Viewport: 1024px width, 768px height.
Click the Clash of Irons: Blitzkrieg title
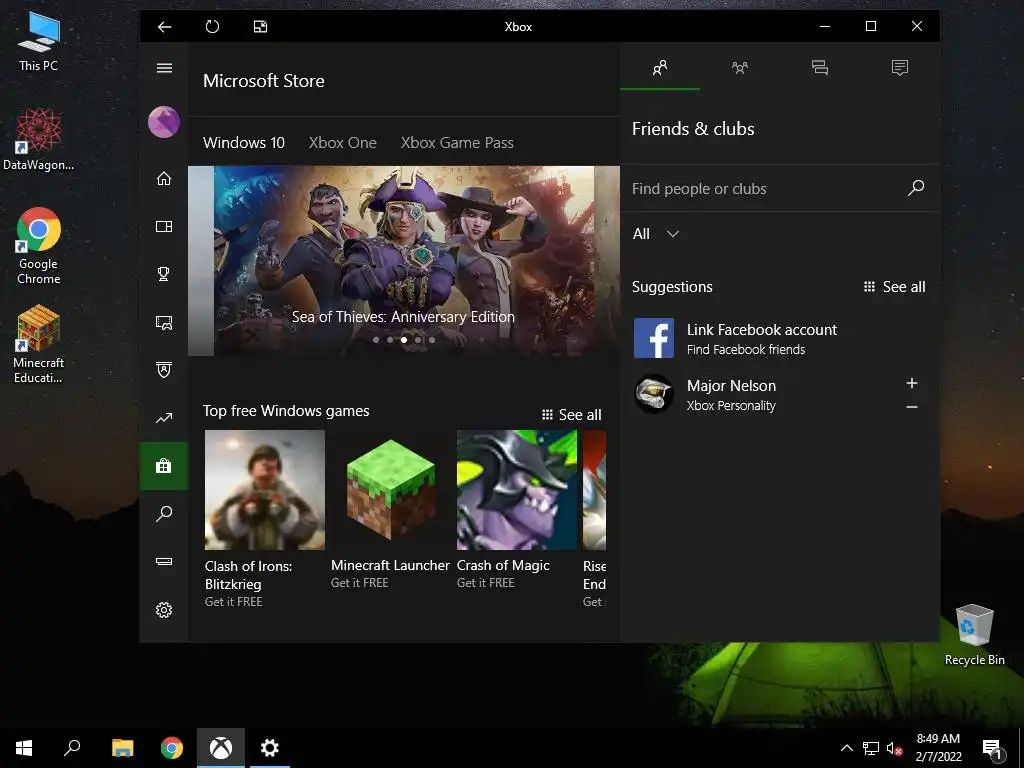[248, 575]
